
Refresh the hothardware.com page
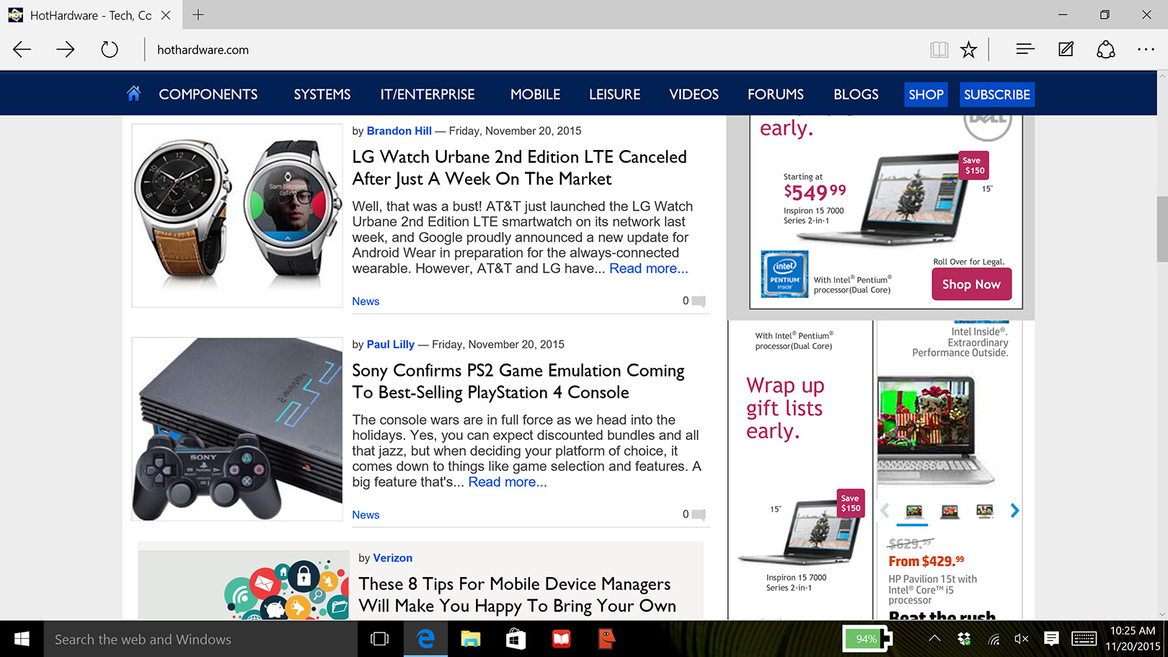click(110, 50)
